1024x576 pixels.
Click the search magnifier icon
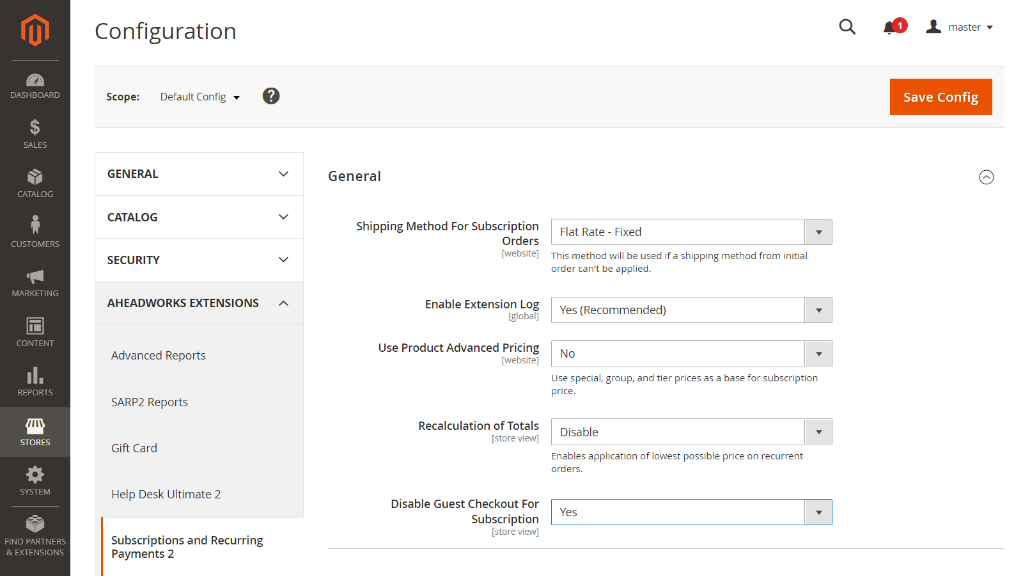[847, 27]
